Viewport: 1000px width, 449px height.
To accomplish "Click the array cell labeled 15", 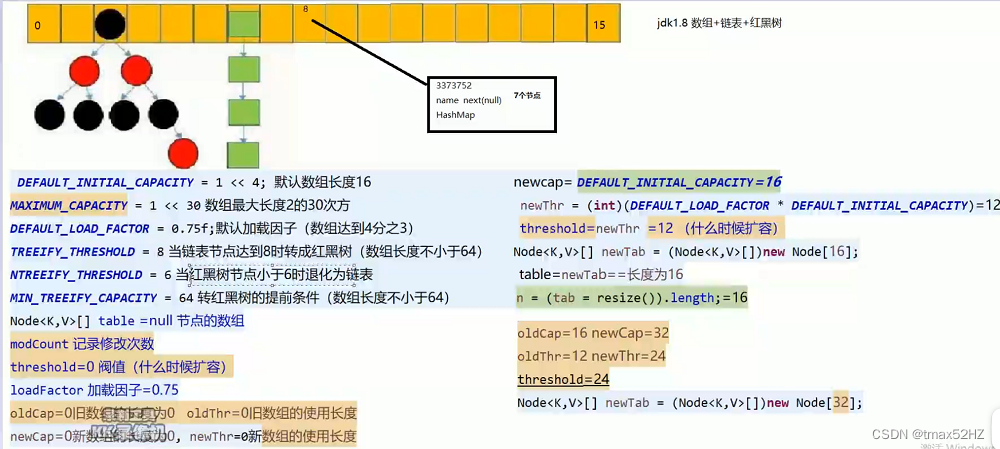I will point(603,24).
